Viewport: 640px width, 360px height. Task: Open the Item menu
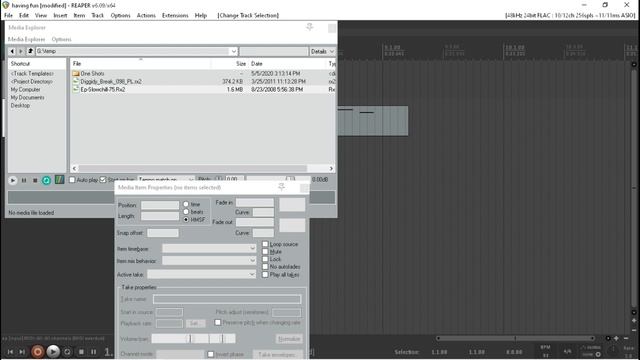pyautogui.click(x=79, y=15)
